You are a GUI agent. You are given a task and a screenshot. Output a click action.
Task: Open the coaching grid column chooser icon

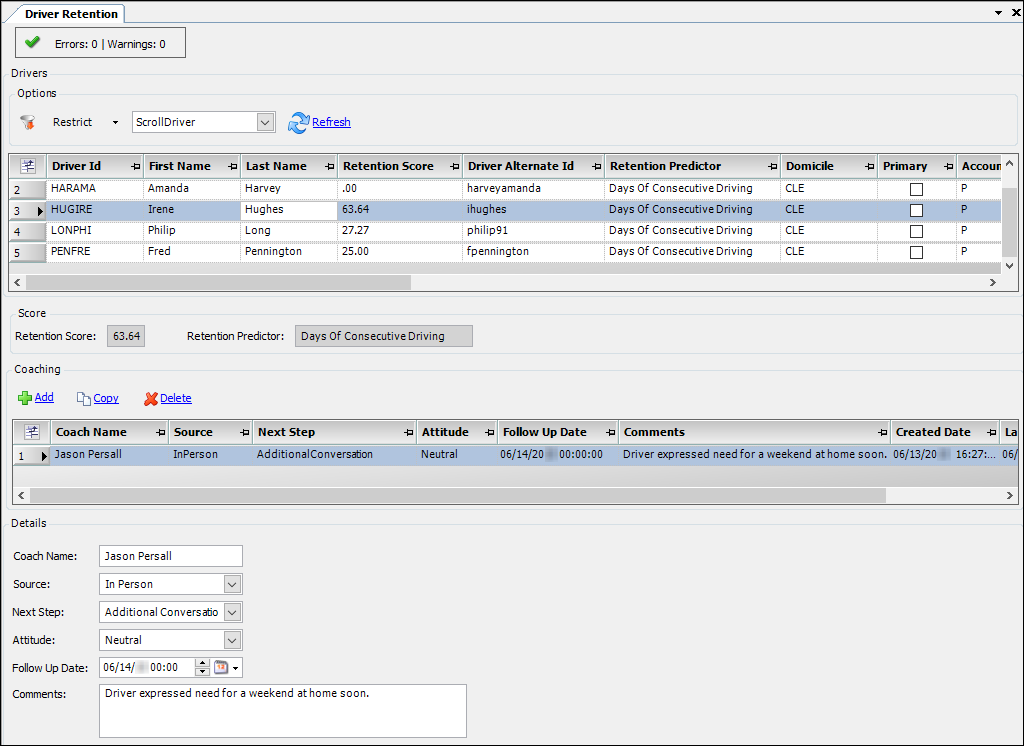(x=32, y=432)
